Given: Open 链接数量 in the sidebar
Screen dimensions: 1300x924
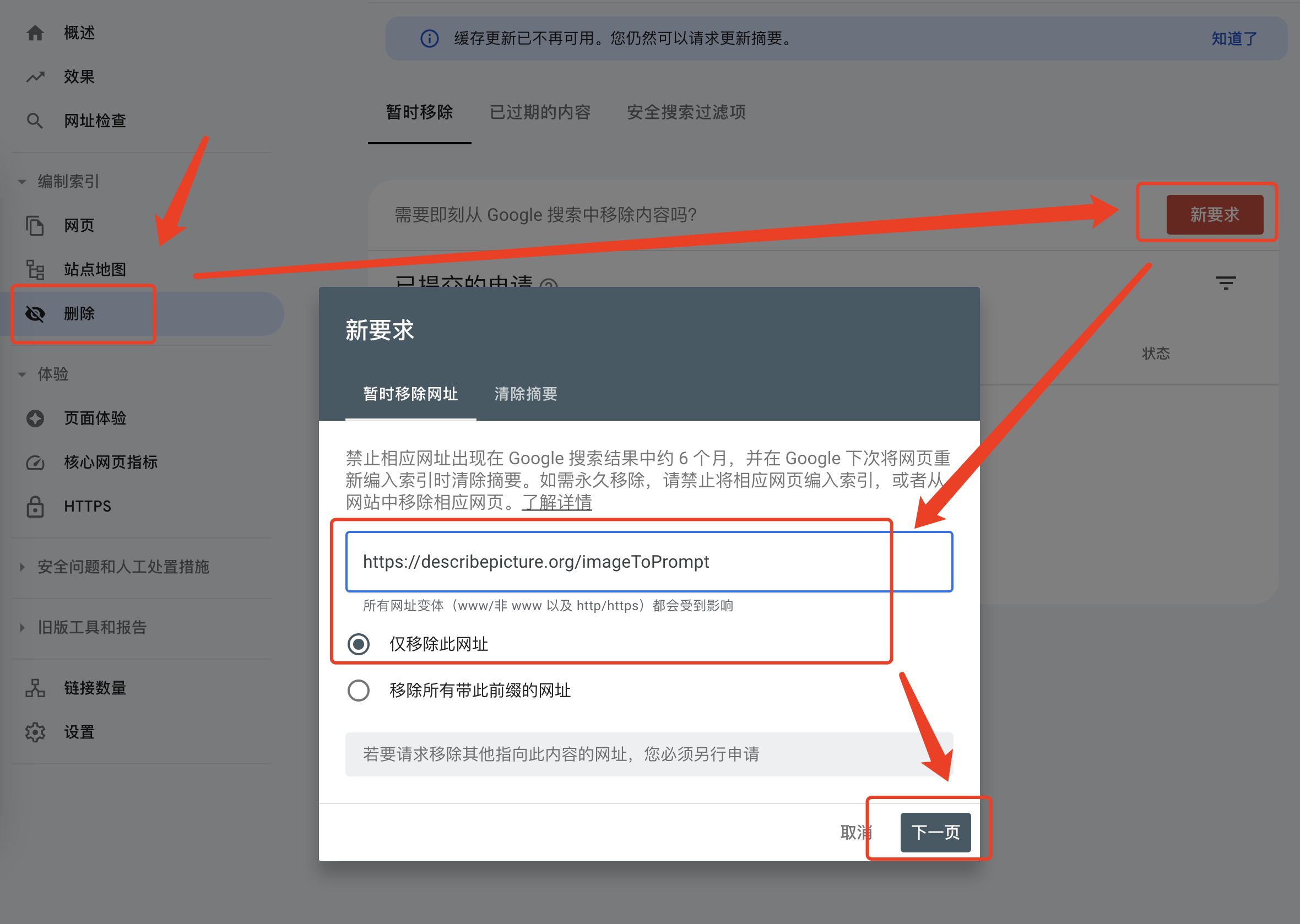Looking at the screenshot, I should tap(95, 688).
